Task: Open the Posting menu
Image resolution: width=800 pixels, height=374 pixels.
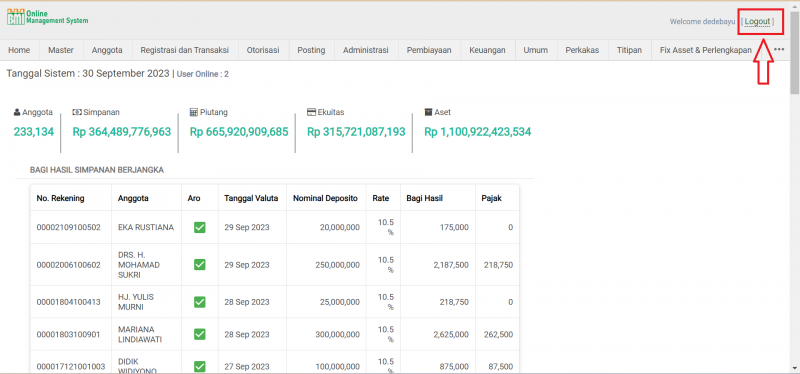Action: [x=311, y=50]
